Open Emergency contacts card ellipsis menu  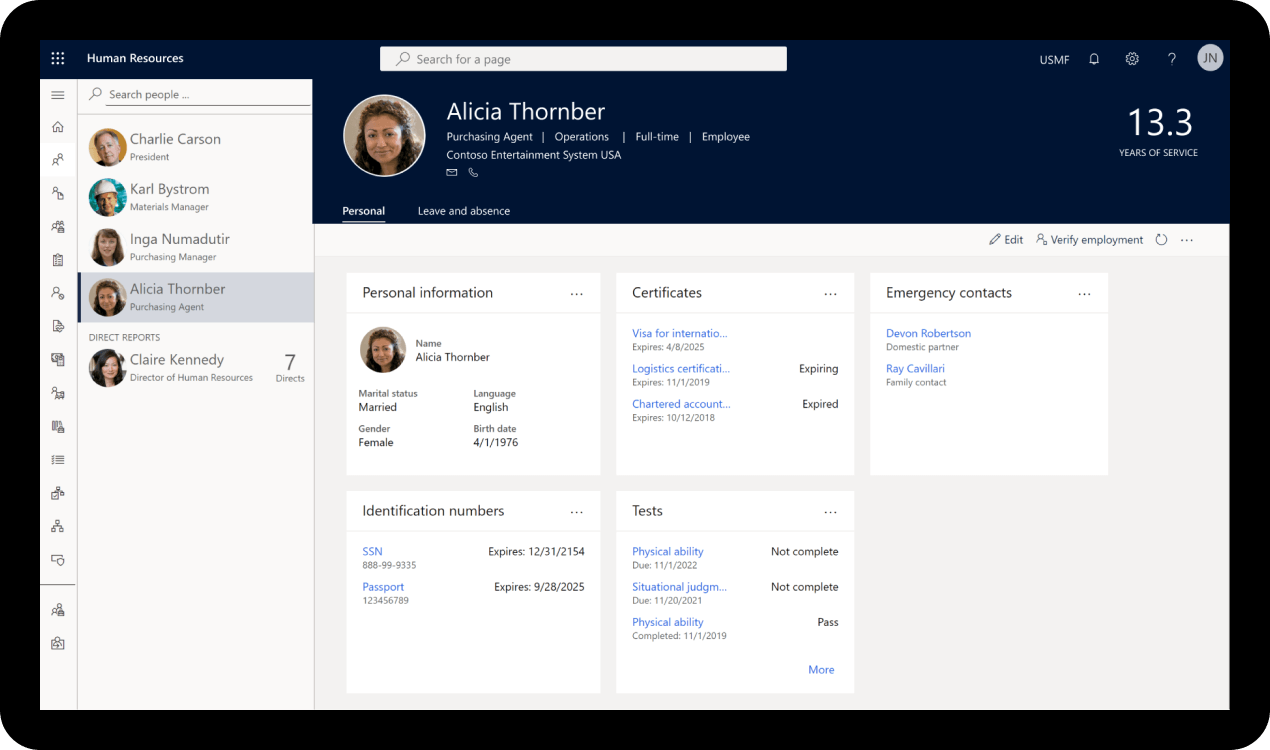pos(1085,294)
